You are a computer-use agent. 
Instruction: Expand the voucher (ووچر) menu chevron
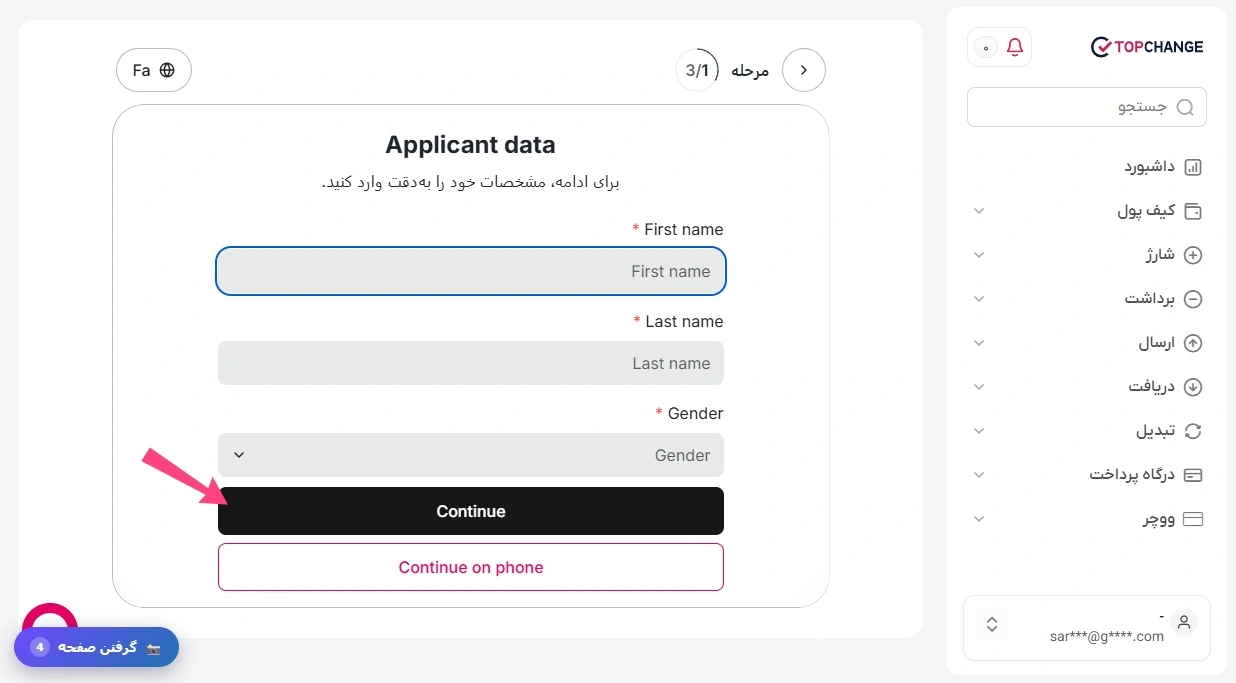pos(979,519)
